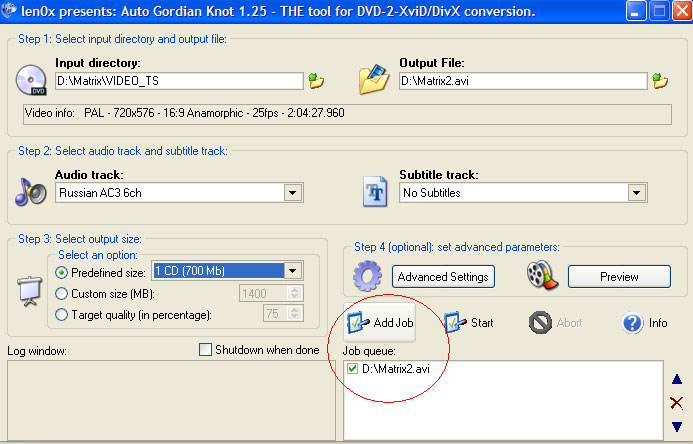The height and width of the screenshot is (444, 693).
Task: Select Predefined size radio option
Action: (61, 273)
